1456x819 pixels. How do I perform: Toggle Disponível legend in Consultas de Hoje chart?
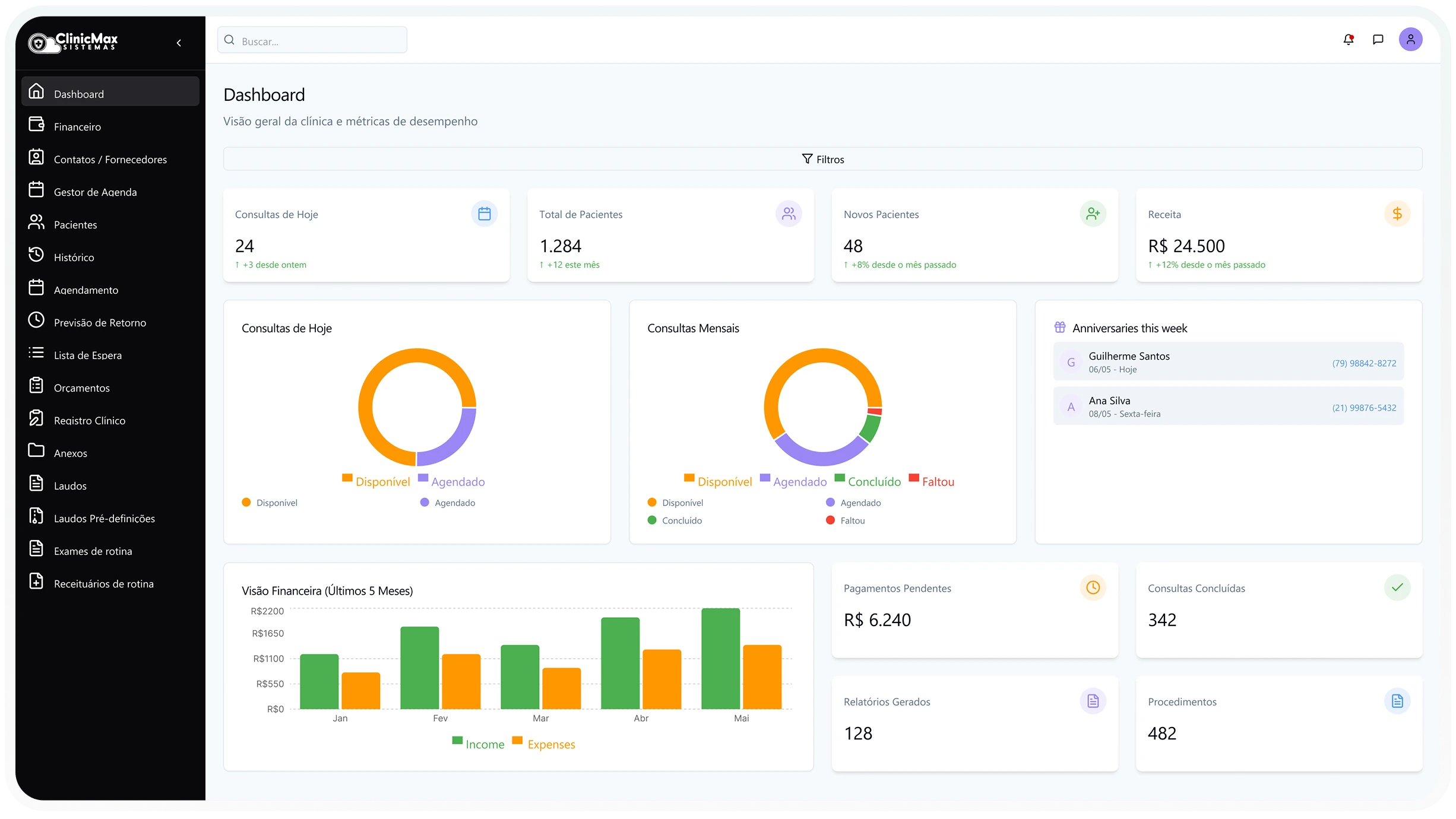(376, 481)
